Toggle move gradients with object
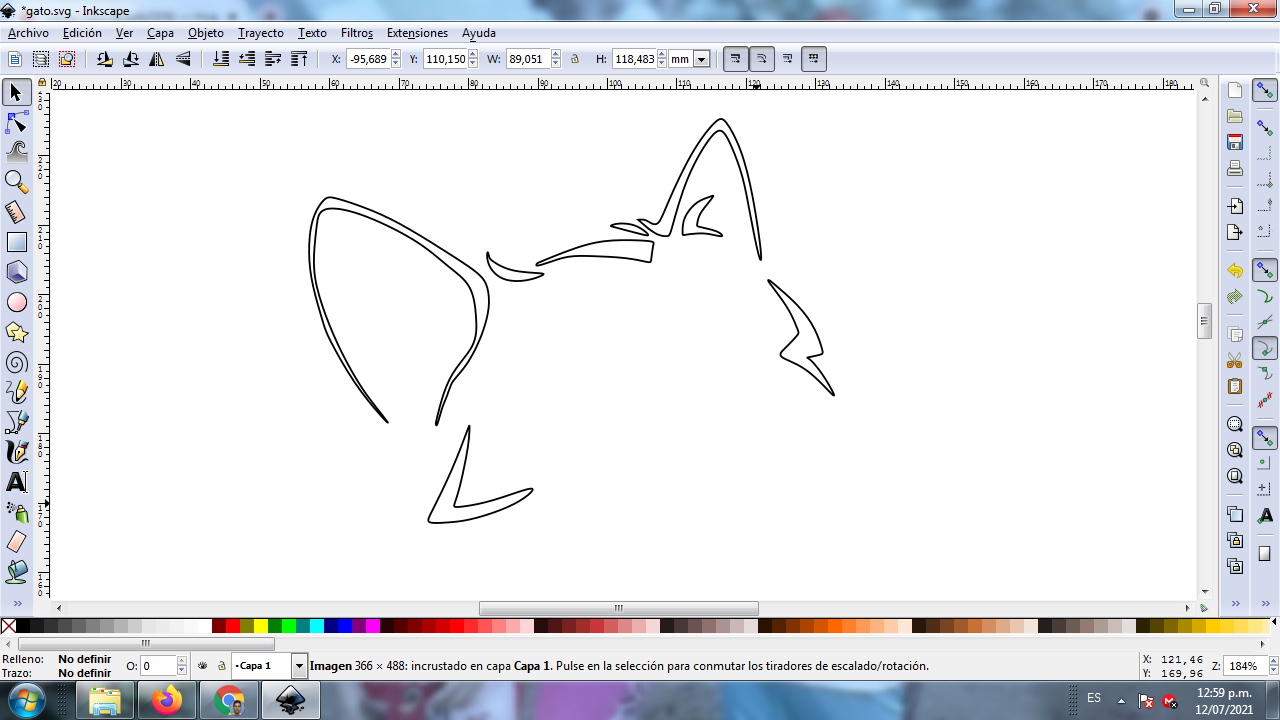This screenshot has height=720, width=1280. [x=788, y=59]
